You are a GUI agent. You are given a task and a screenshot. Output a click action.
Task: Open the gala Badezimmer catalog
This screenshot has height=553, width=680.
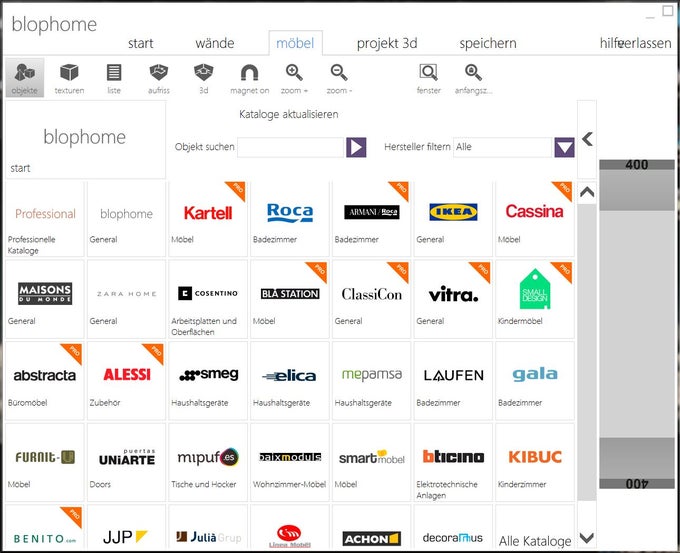click(535, 381)
